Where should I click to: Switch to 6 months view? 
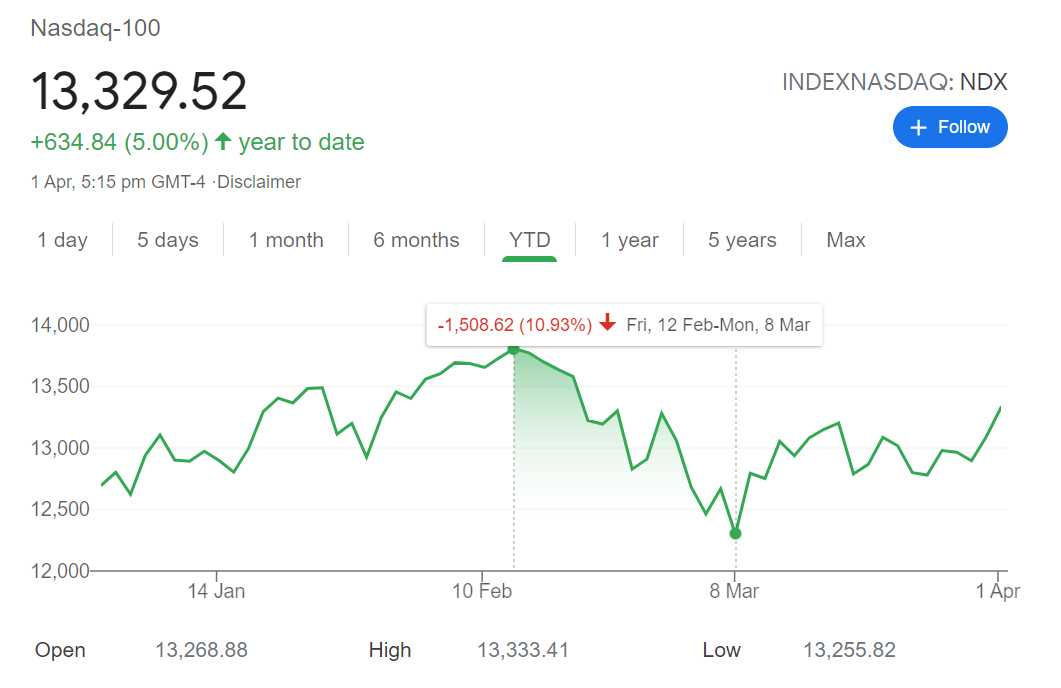pos(416,240)
